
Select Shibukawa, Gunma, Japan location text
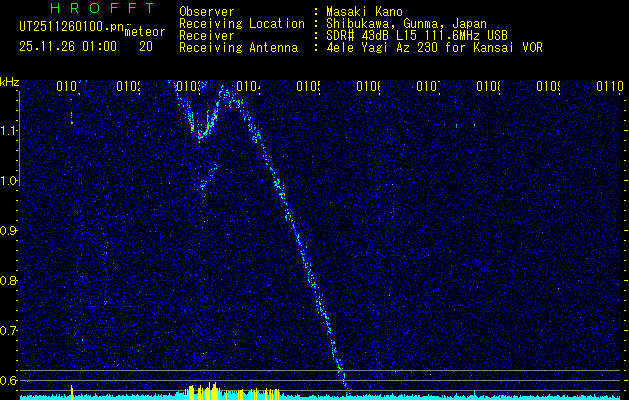click(x=406, y=24)
